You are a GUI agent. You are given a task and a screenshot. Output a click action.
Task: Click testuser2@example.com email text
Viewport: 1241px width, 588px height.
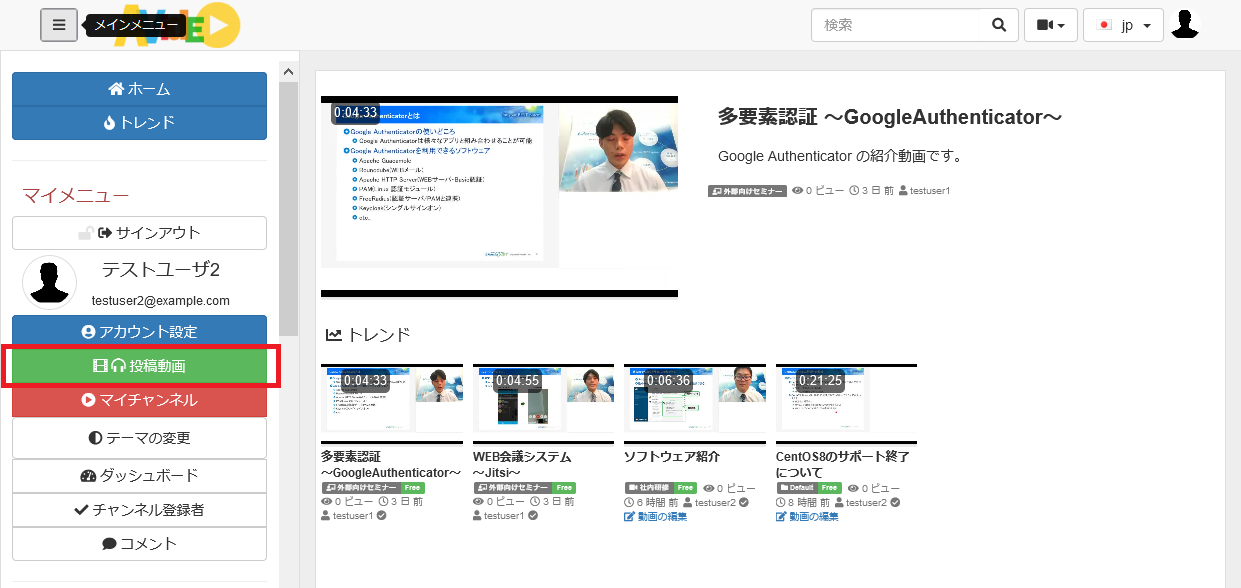161,300
